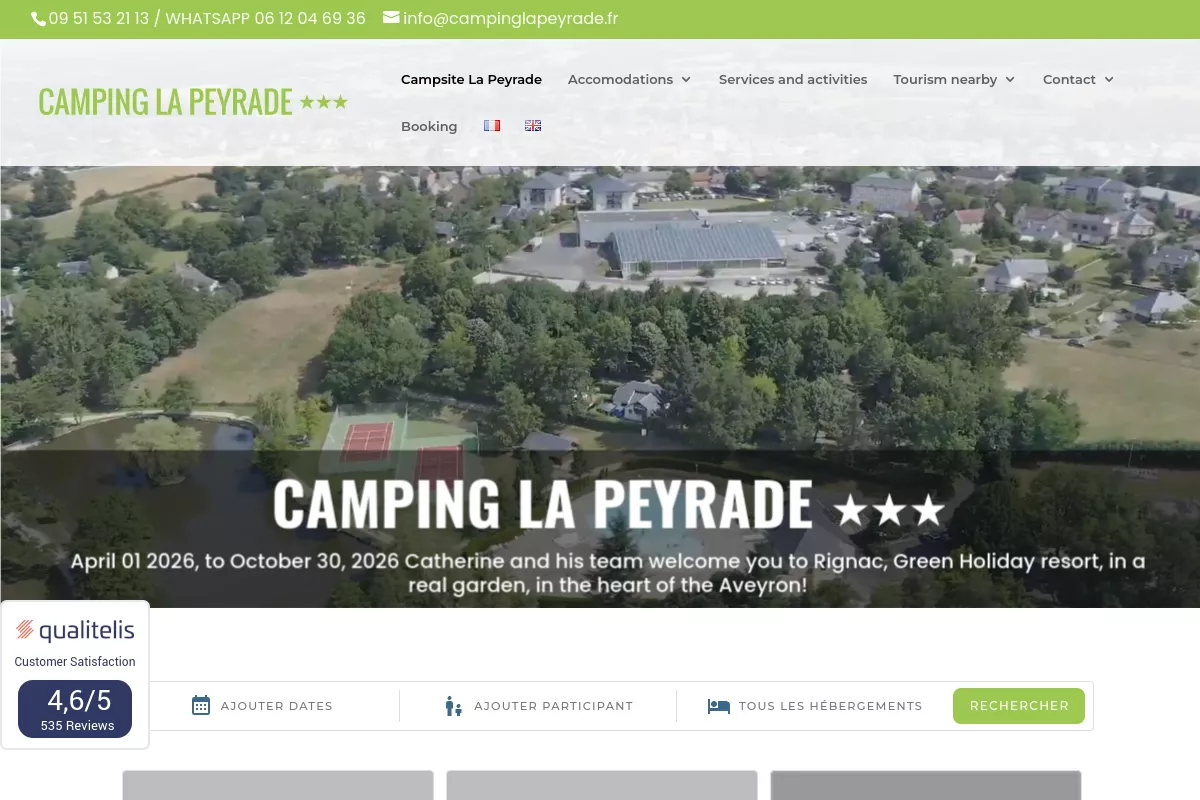The height and width of the screenshot is (800, 1200).
Task: Click the email envelope icon
Action: (391, 18)
